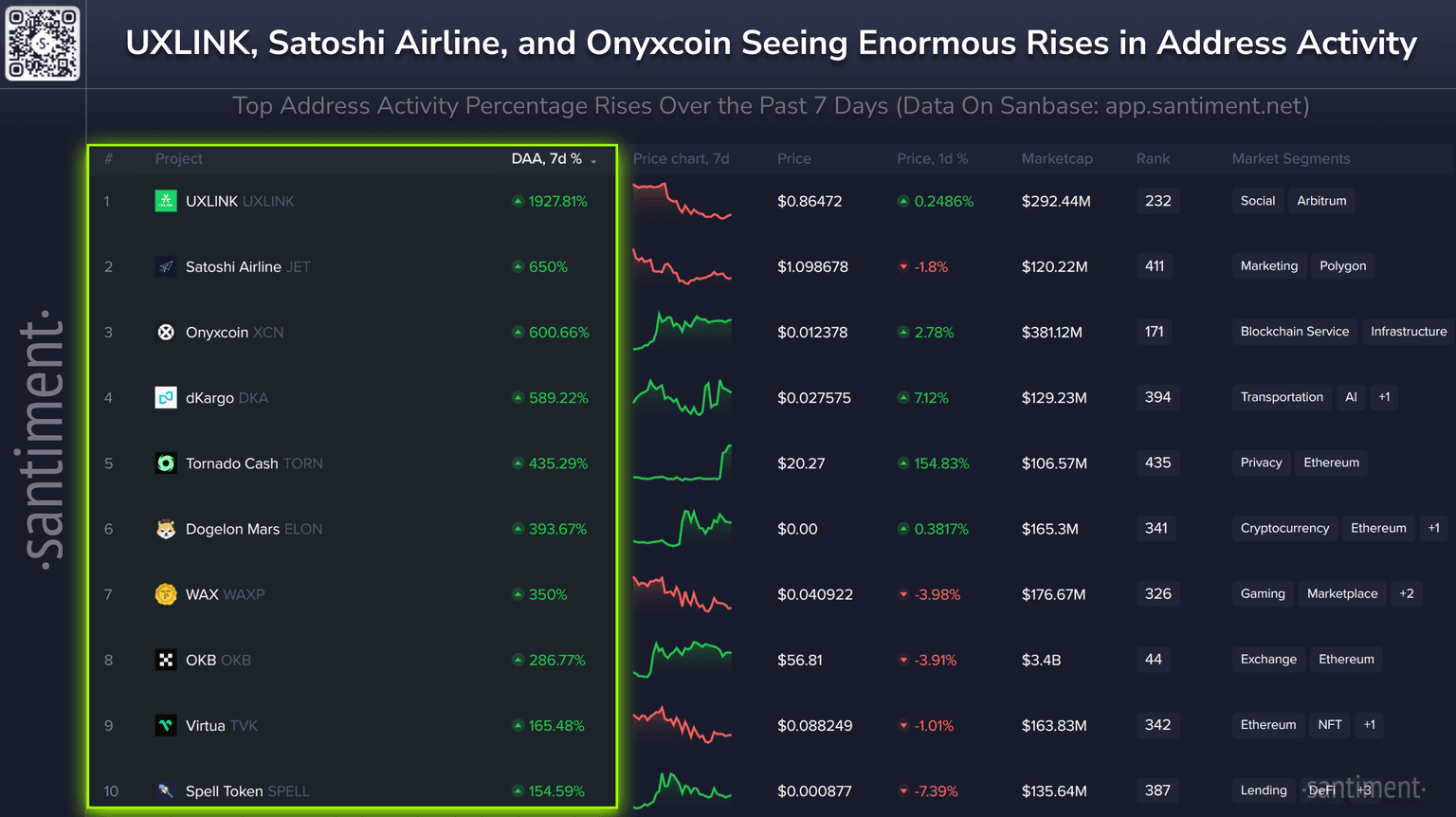Screen dimensions: 1456x817
Task: Click the Arbitrum market segment tag
Action: [x=1321, y=201]
